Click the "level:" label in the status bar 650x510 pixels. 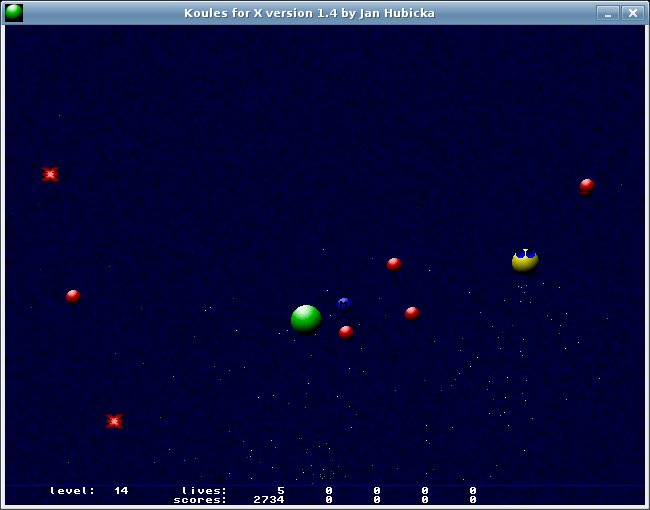pyautogui.click(x=72, y=491)
